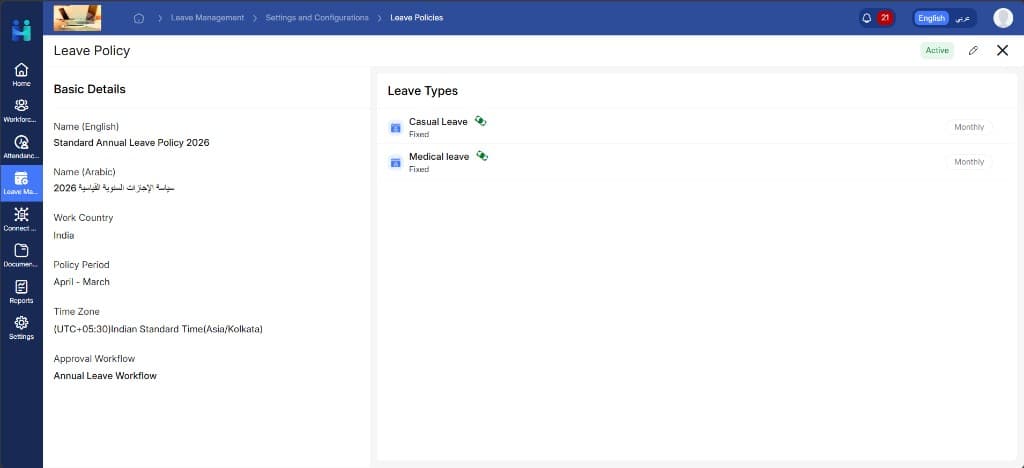The width and height of the screenshot is (1024, 468).
Task: Click the Leave Types heading
Action: (423, 91)
